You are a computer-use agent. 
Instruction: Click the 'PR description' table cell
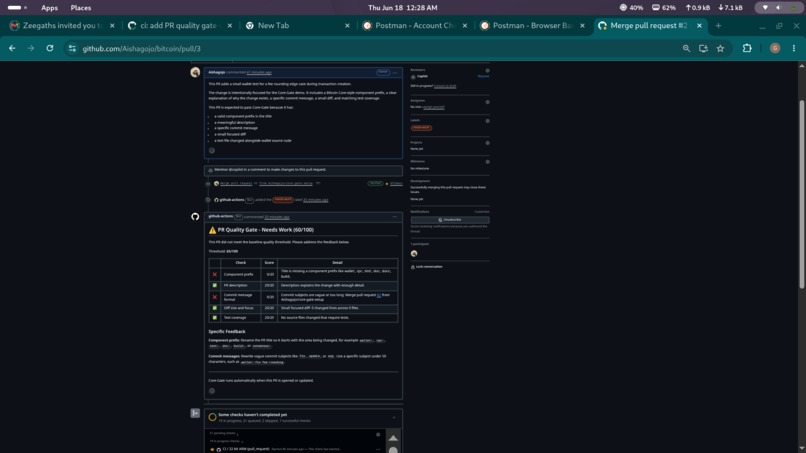pyautogui.click(x=241, y=285)
